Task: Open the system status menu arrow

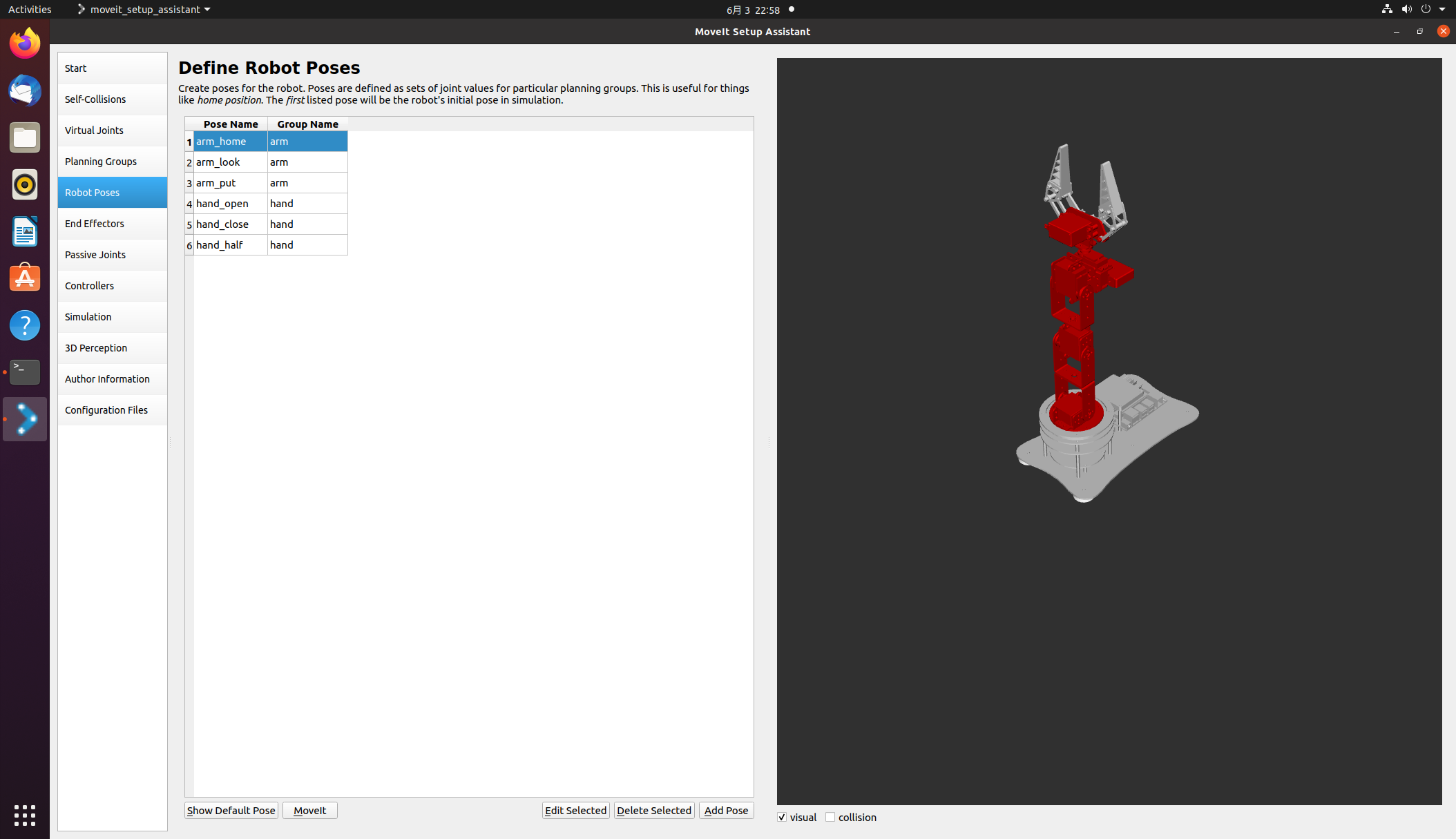Action: click(1442, 10)
